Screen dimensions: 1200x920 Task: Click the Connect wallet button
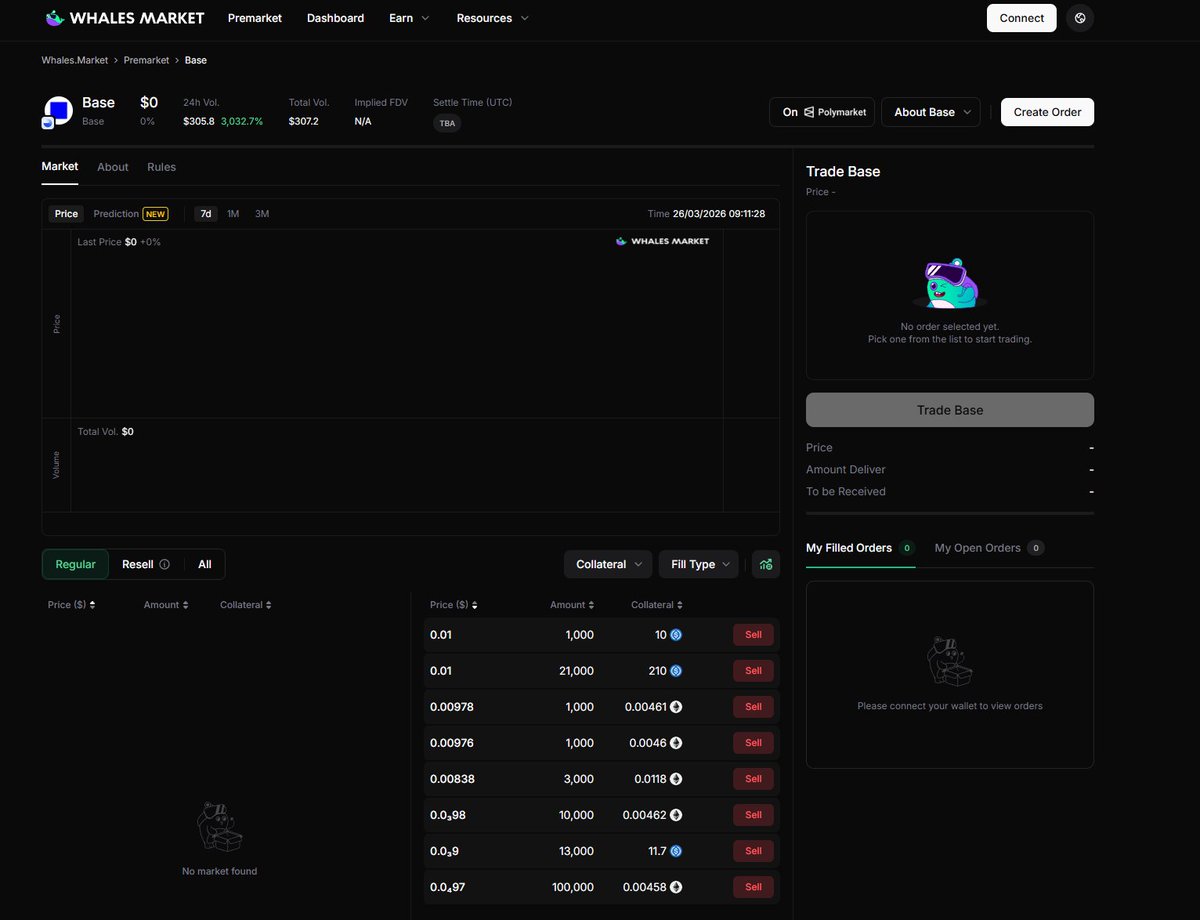1021,18
